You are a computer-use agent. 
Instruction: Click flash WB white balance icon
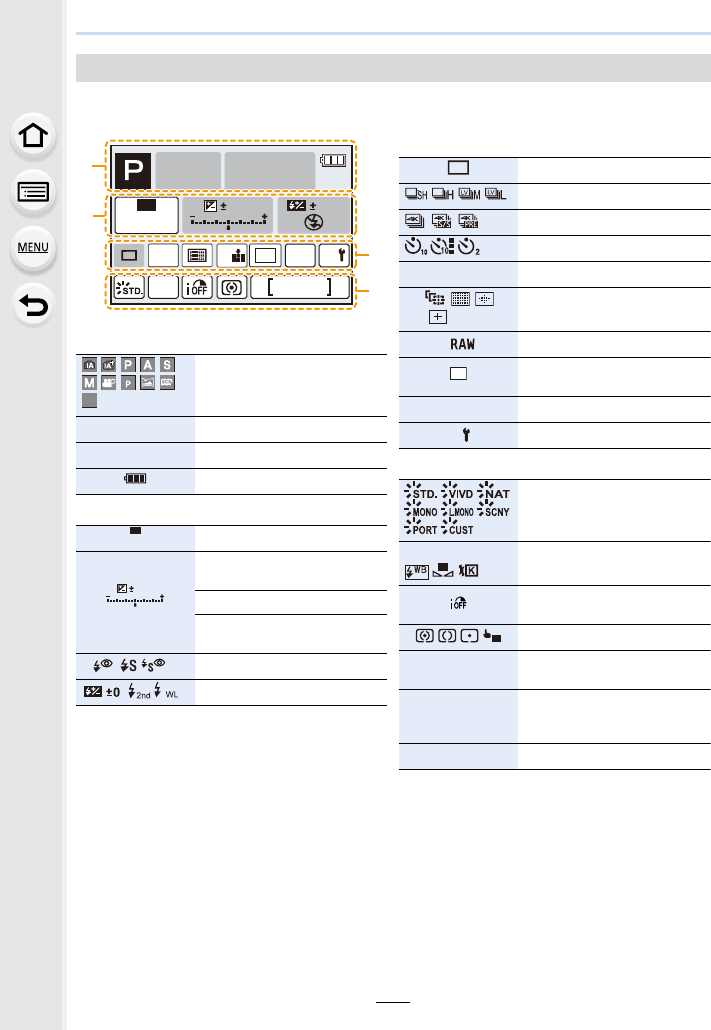417,571
